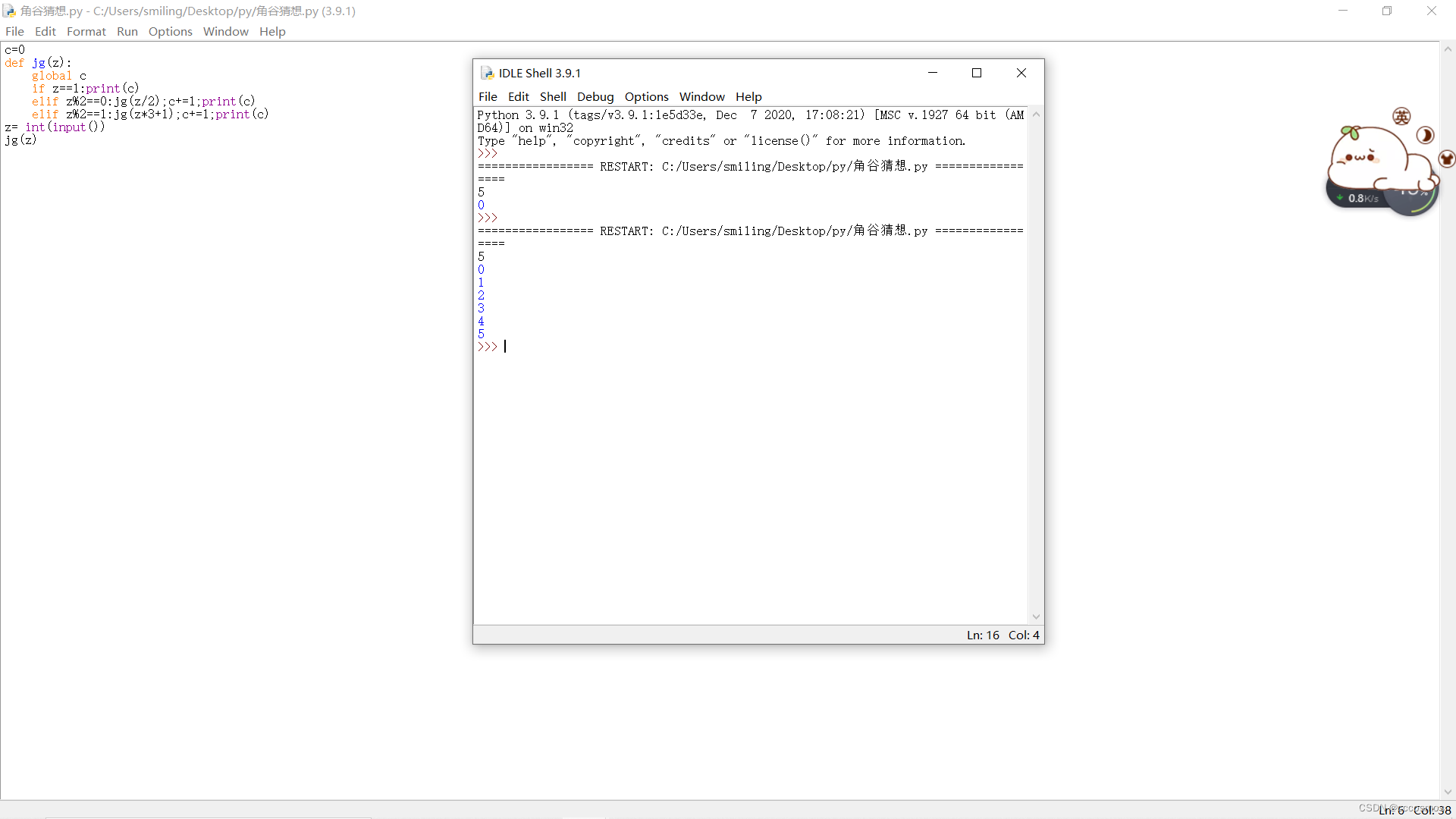Open File menu in the editor window
This screenshot has width=1456, height=819.
(14, 31)
